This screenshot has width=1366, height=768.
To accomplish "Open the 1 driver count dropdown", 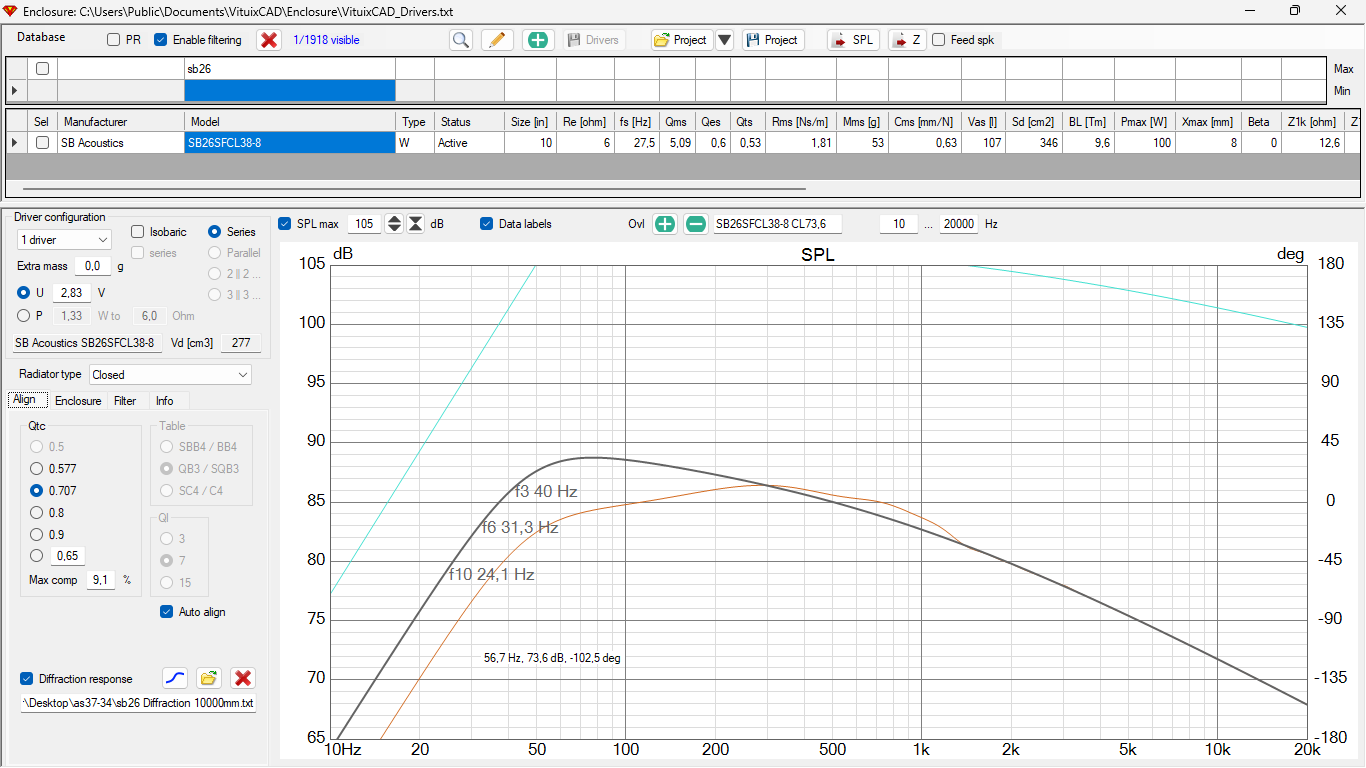I will [64, 240].
